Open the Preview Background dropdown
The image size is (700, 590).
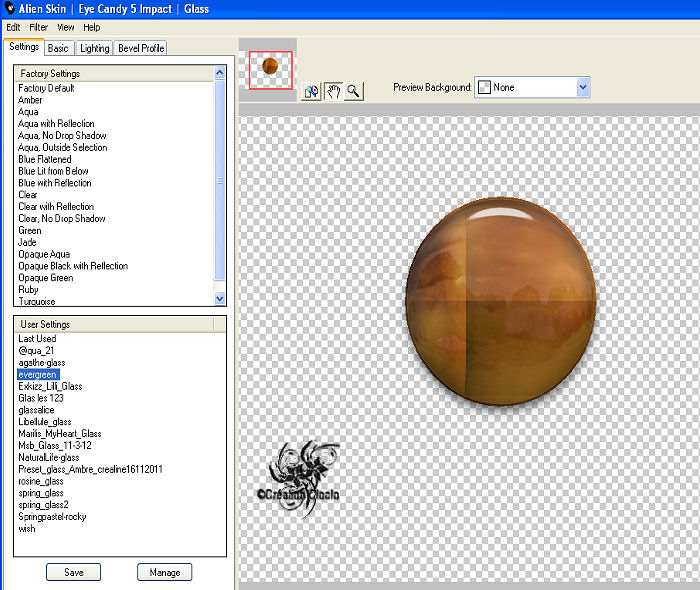click(582, 88)
